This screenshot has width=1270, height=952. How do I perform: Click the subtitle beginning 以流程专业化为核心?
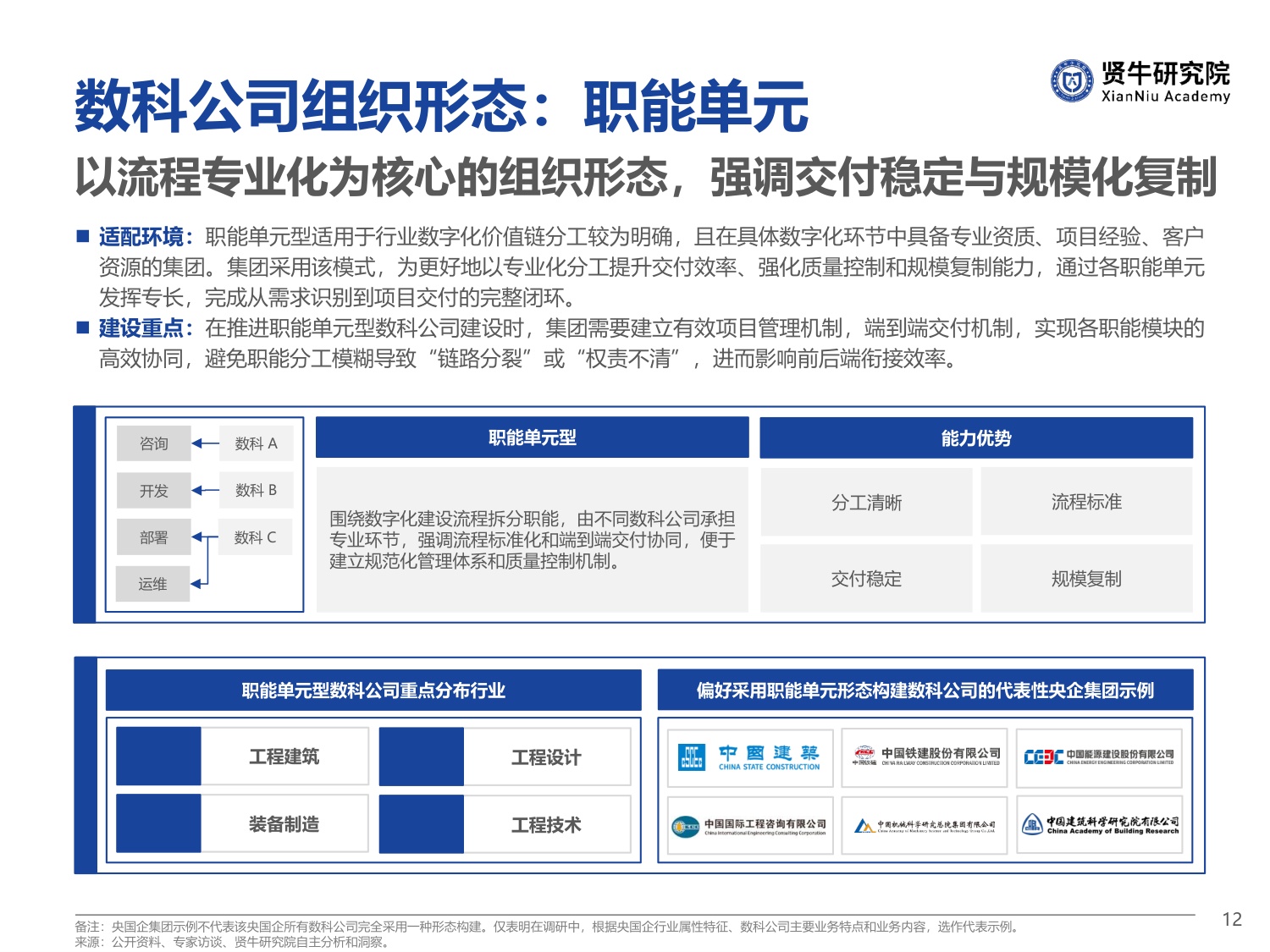(646, 177)
